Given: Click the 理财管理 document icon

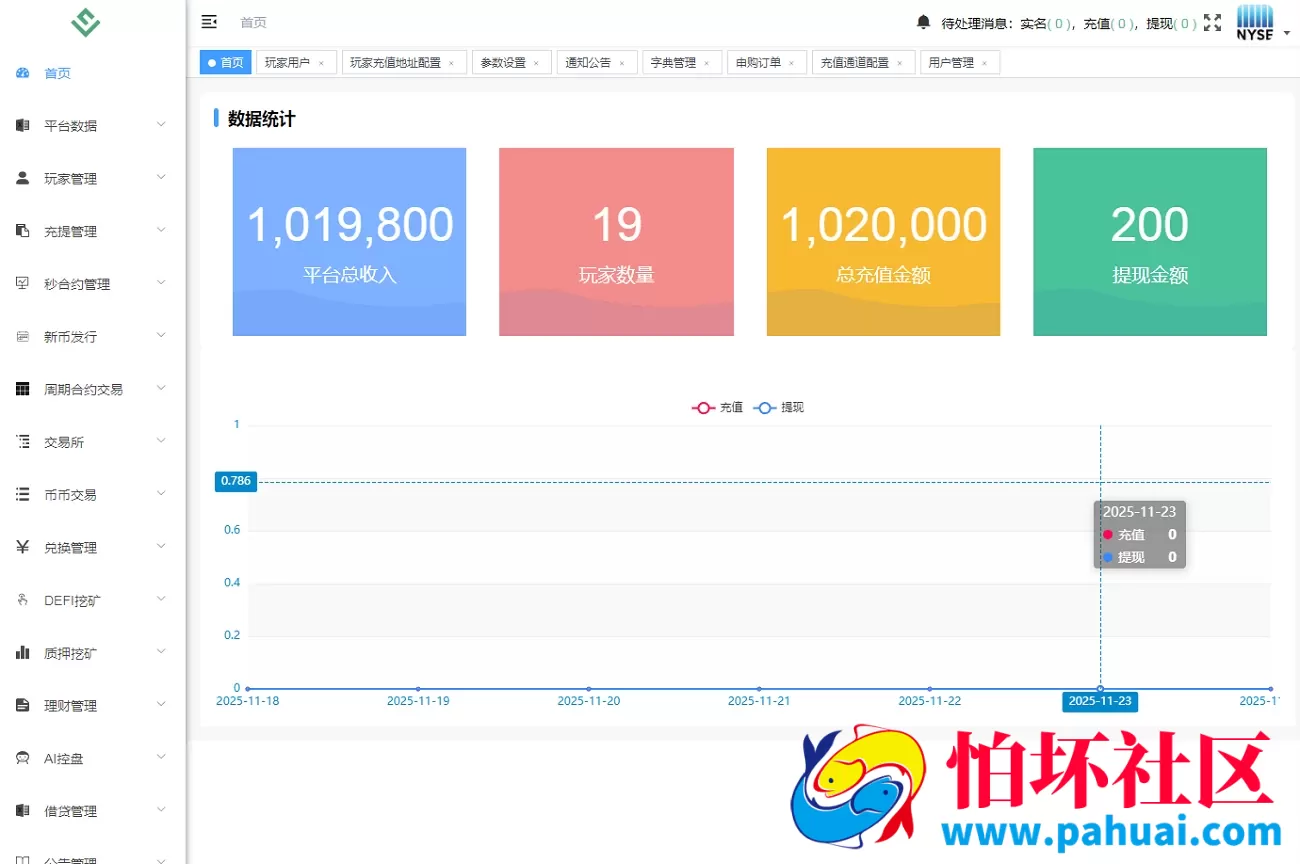Looking at the screenshot, I should [23, 705].
